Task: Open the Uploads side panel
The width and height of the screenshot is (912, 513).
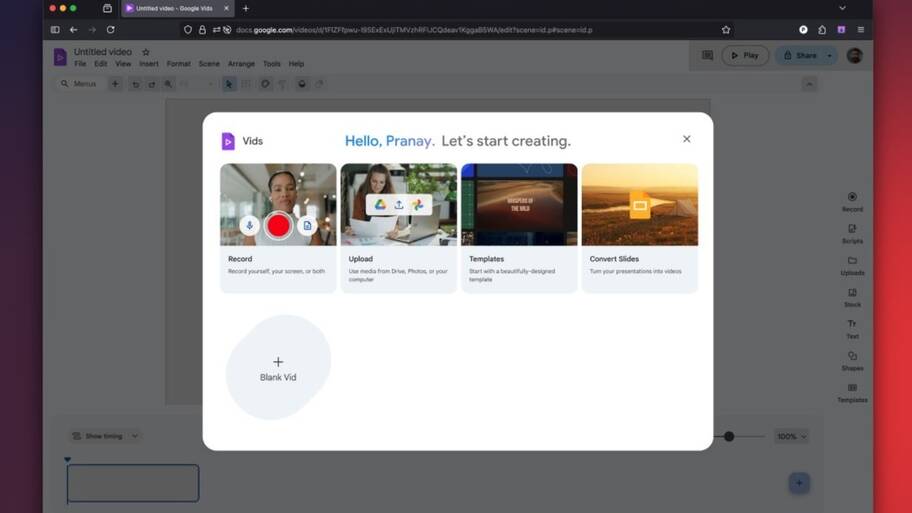Action: (x=852, y=266)
